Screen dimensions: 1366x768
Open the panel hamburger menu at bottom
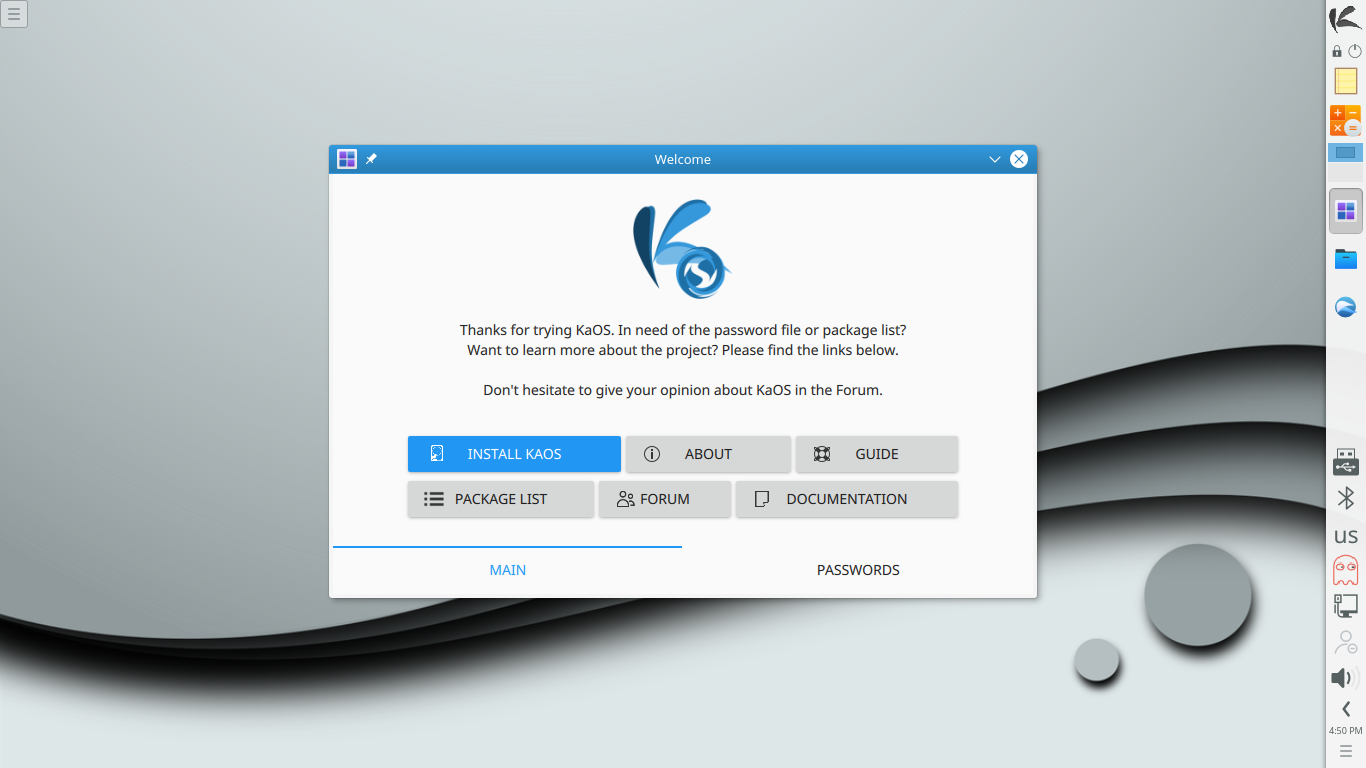(1346, 751)
